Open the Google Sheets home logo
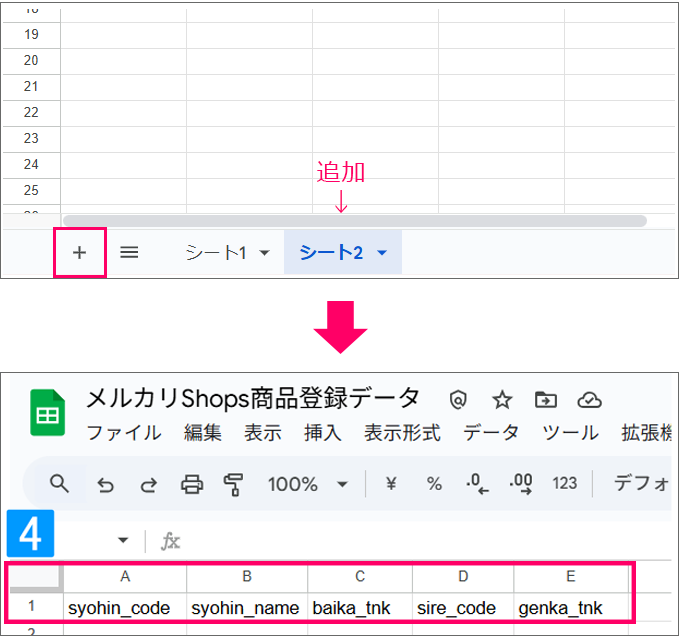 pos(47,413)
